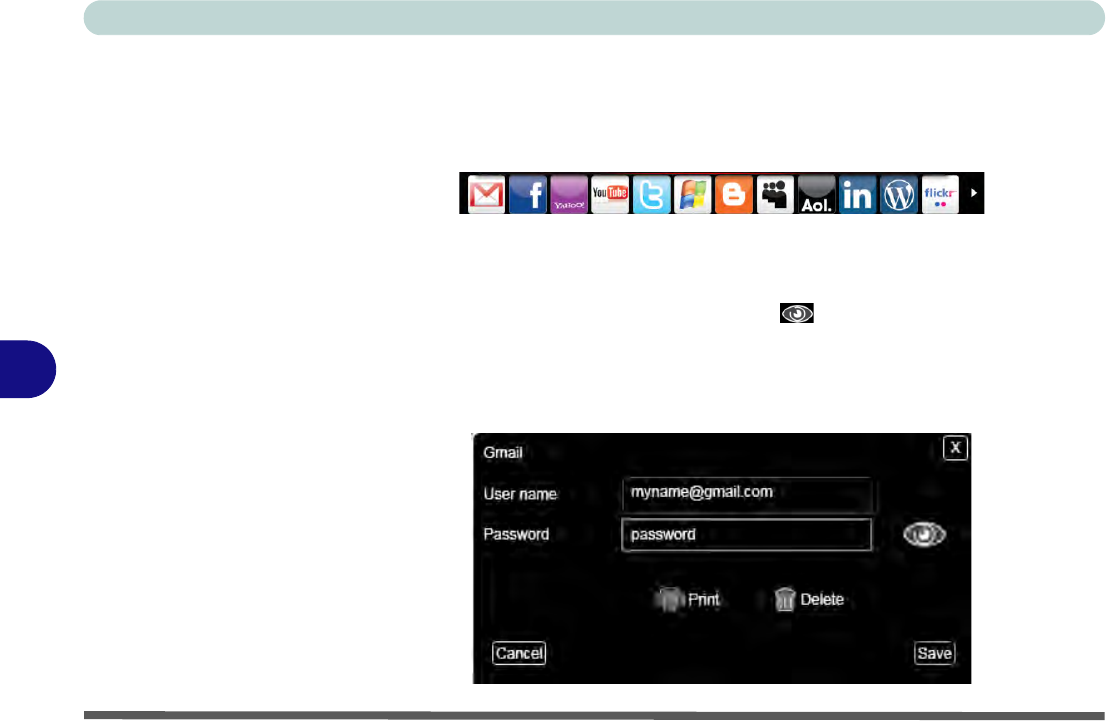Image resolution: width=1106 pixels, height=721 pixels.
Task: Open the Windows Live icon
Action: click(692, 194)
